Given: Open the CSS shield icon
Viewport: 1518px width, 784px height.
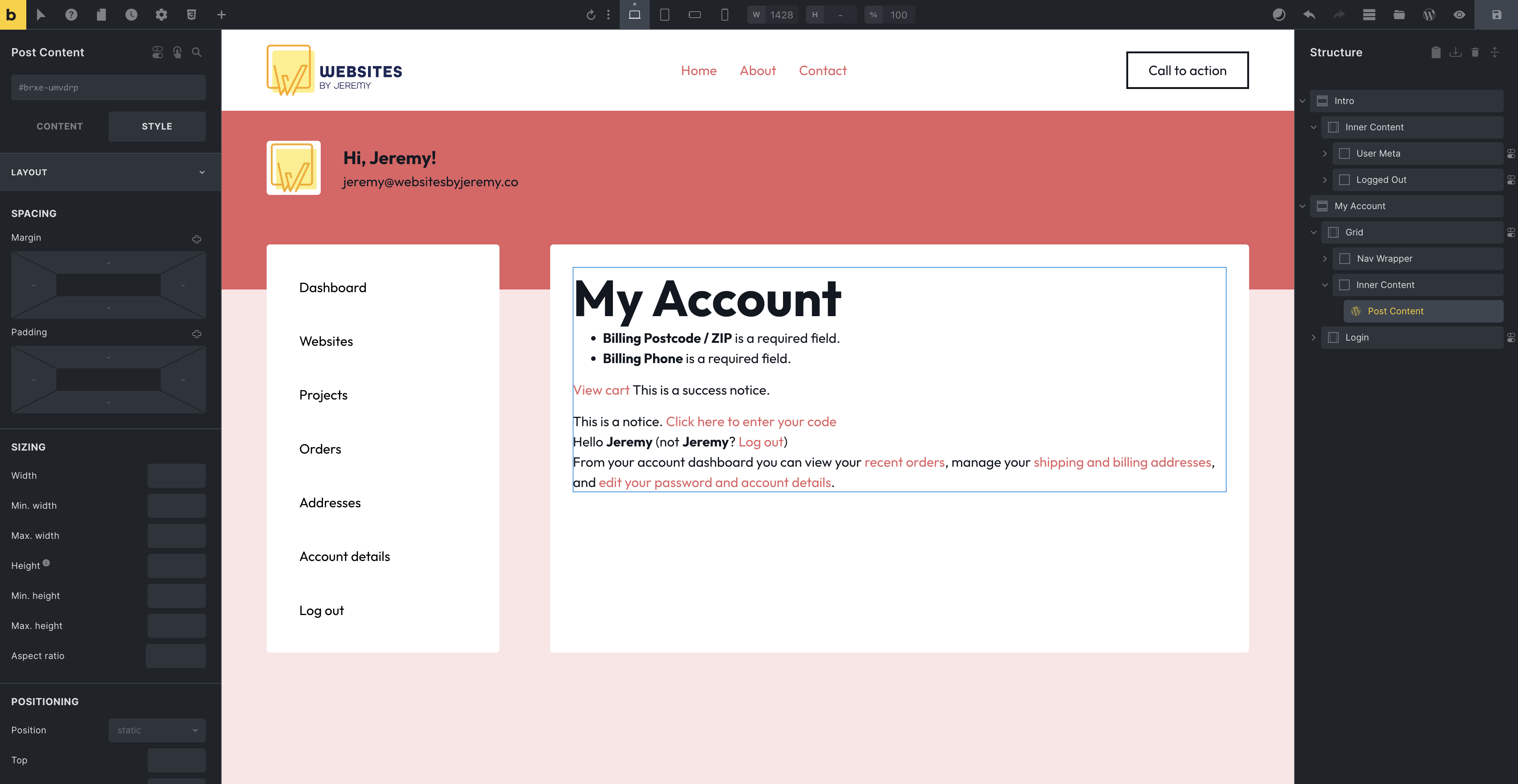Looking at the screenshot, I should (192, 15).
